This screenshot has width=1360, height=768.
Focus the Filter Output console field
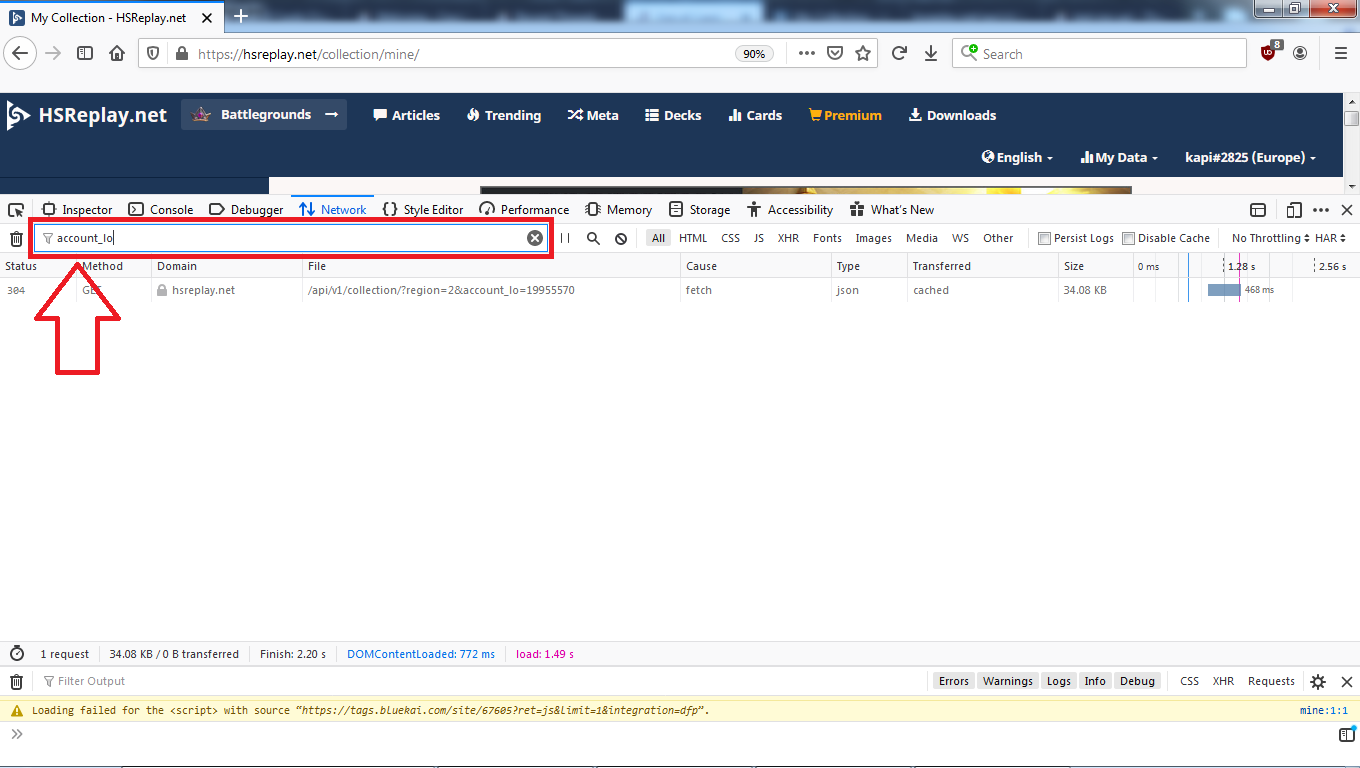coord(480,681)
